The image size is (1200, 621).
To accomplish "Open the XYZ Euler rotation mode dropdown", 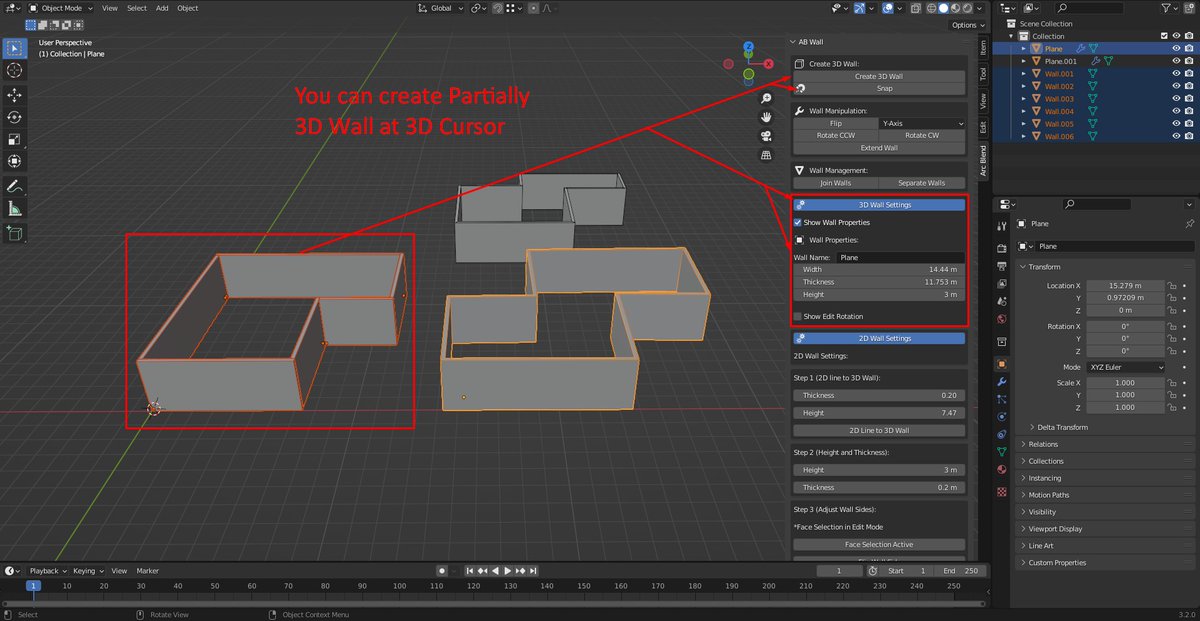I will 1126,367.
